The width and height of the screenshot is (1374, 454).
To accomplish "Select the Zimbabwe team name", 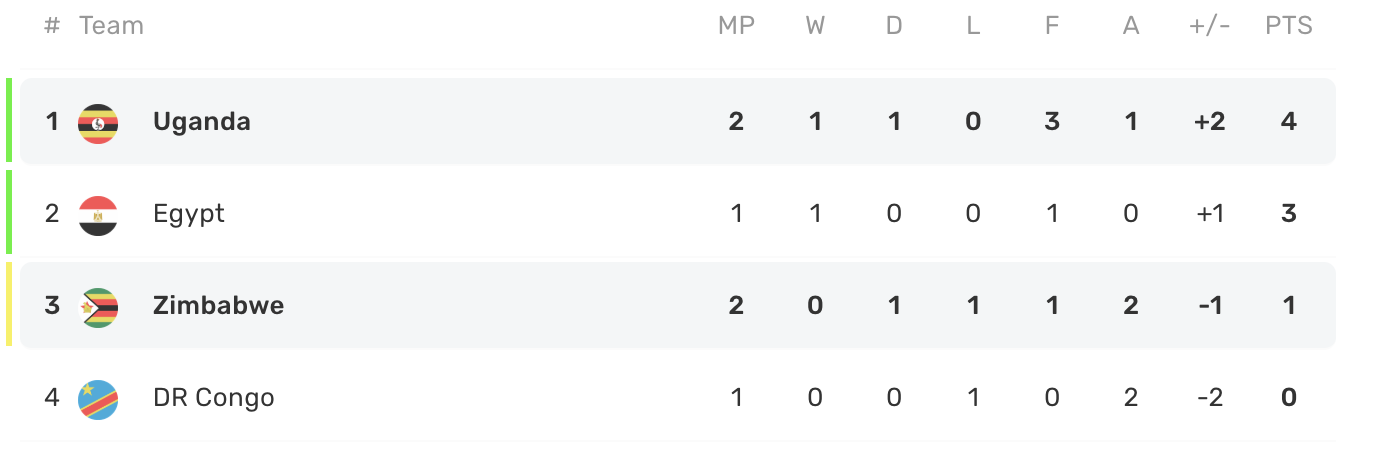I will click(x=218, y=306).
